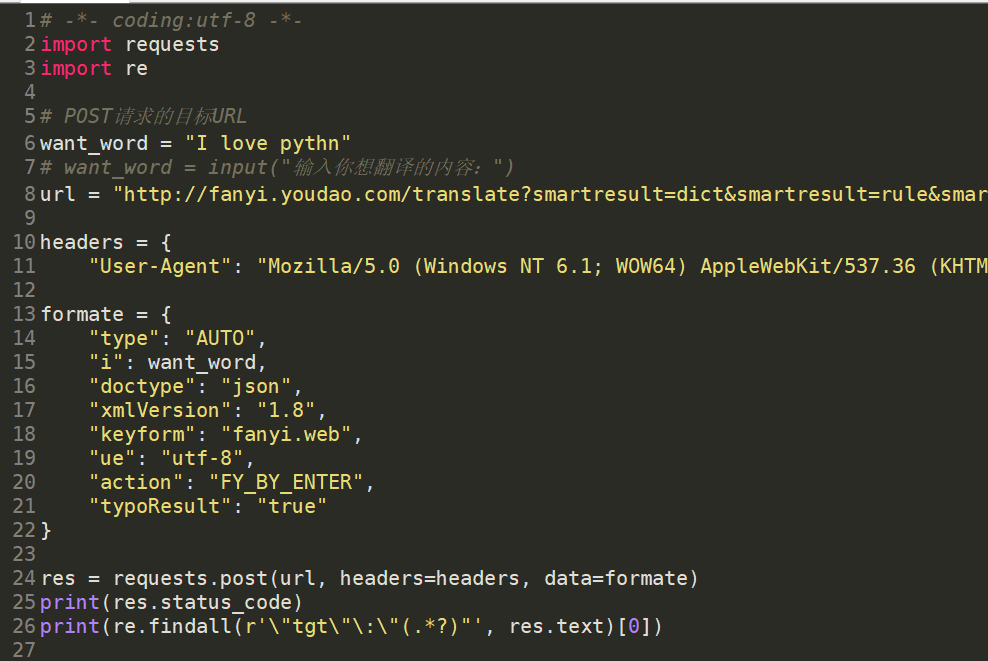
Task: Click line number 13 in the gutter
Action: (24, 314)
